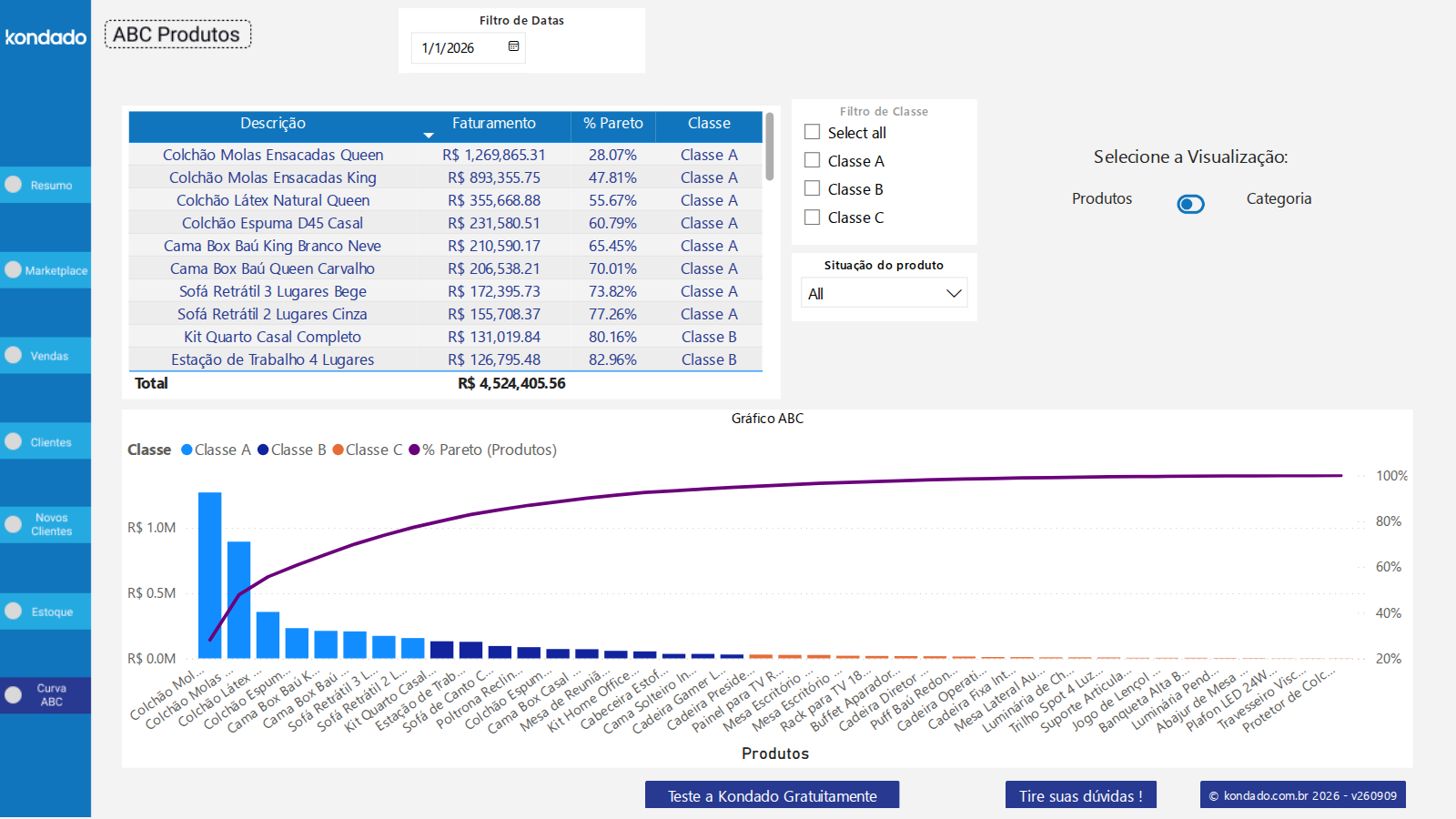Image resolution: width=1456 pixels, height=819 pixels.
Task: Click the R$ 231,580.51 faturamento cell
Action: tap(494, 223)
